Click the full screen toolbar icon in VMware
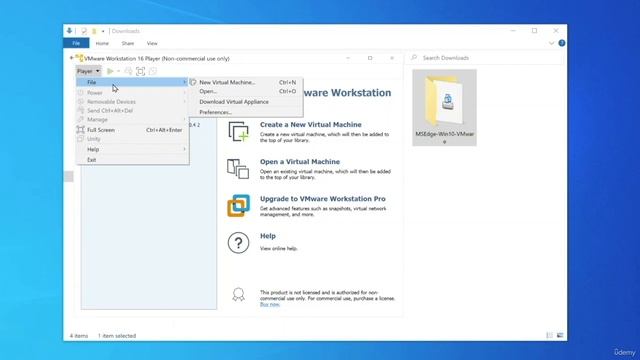 point(140,71)
